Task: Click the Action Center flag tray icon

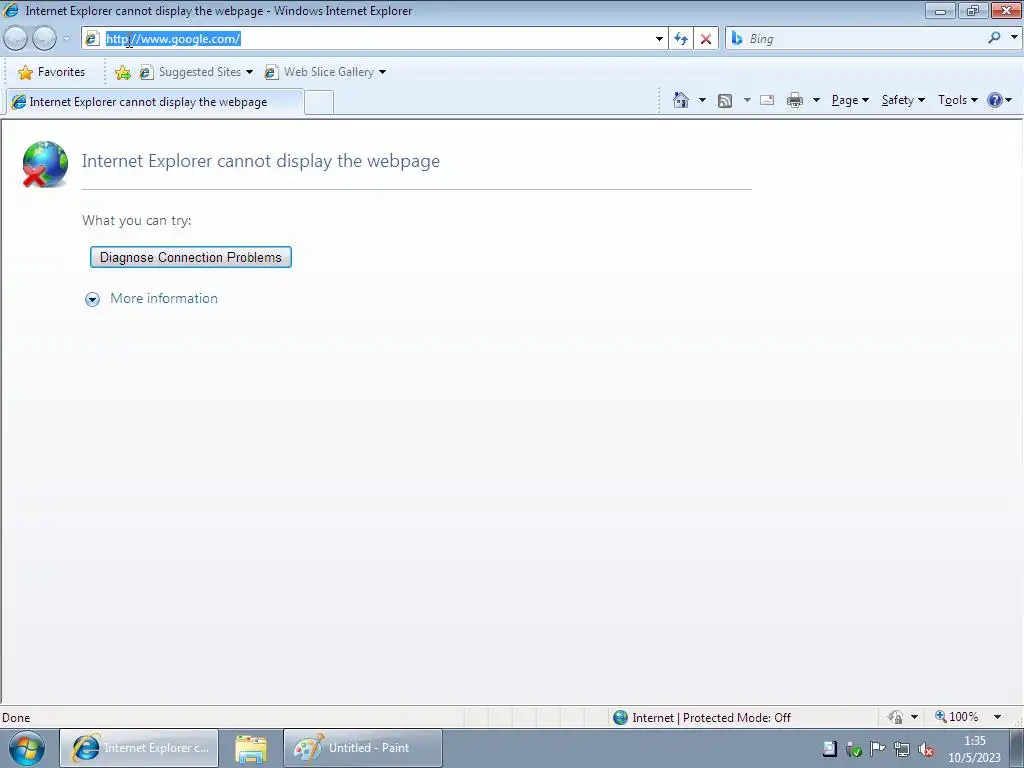Action: (877, 749)
